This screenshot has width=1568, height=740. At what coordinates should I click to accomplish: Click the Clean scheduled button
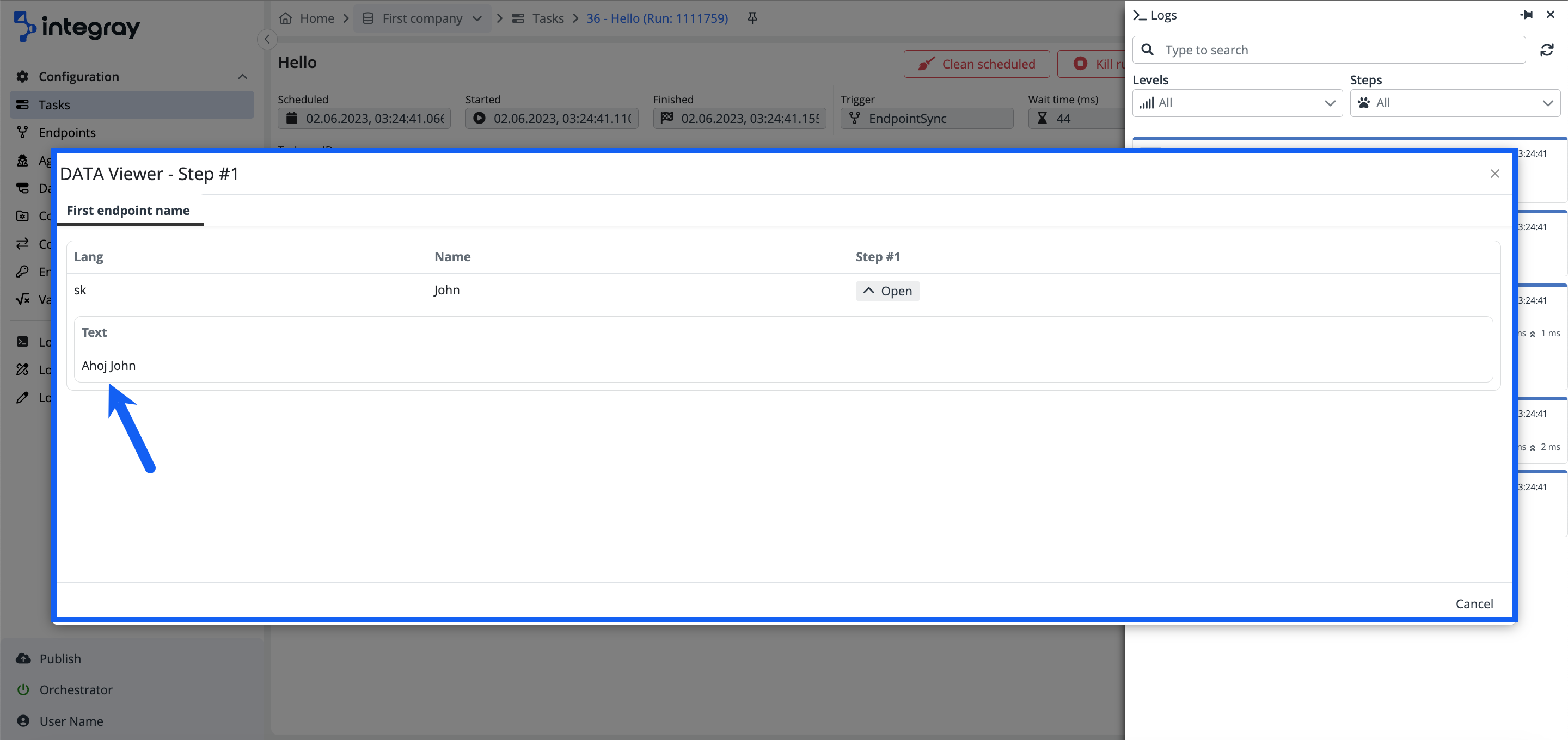(x=976, y=64)
